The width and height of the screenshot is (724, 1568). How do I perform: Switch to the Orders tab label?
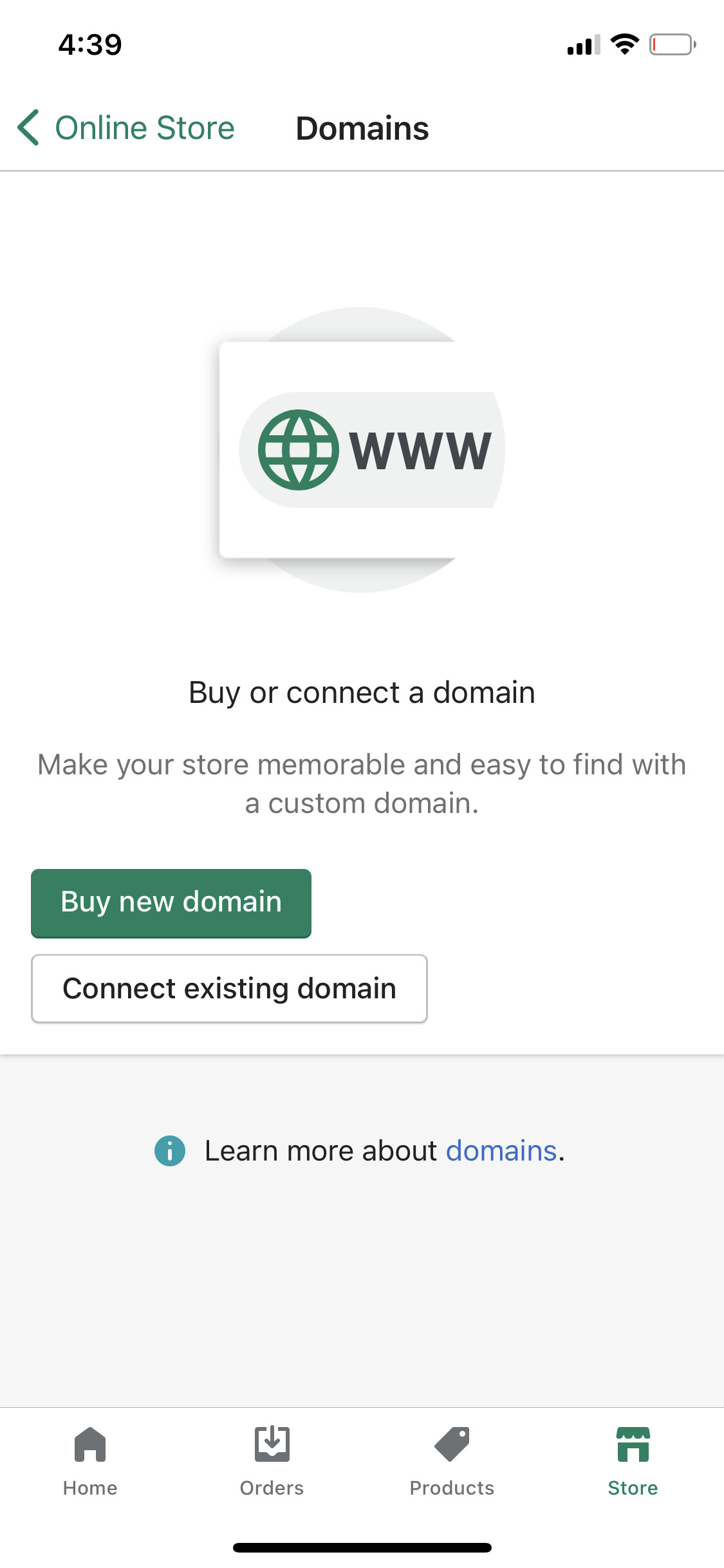coord(272,1488)
